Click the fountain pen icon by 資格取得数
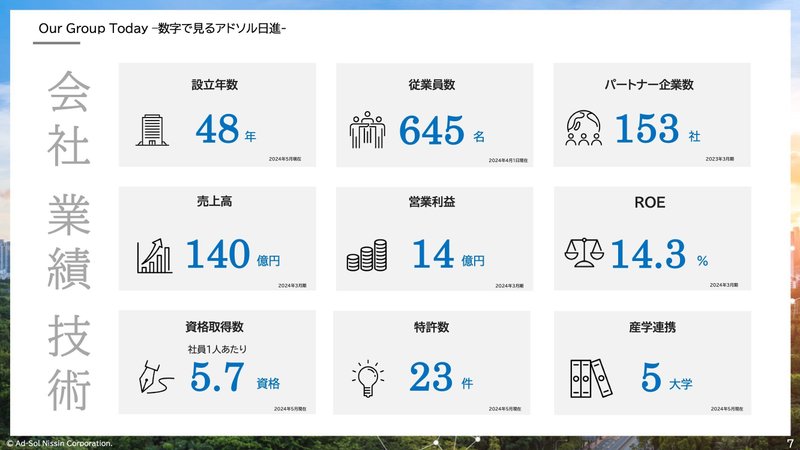800x450 pixels. pyautogui.click(x=156, y=377)
